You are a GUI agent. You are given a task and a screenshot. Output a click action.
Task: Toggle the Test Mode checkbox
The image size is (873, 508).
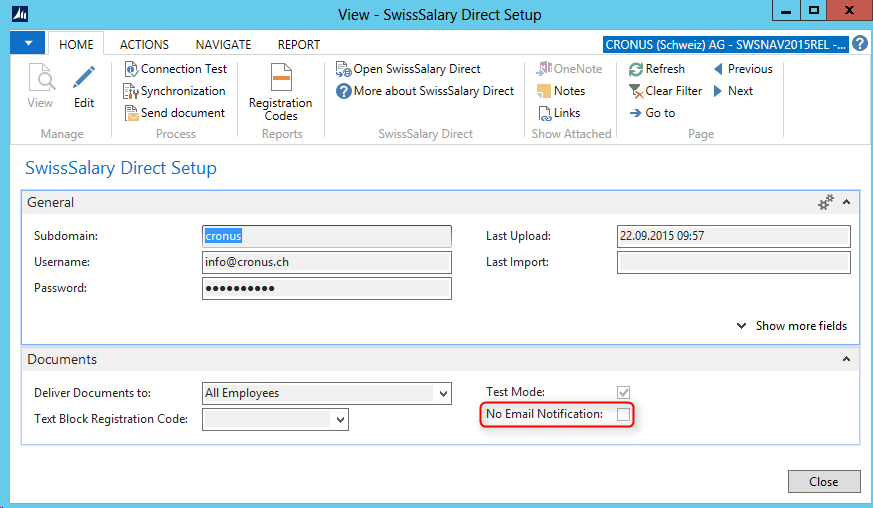click(624, 392)
